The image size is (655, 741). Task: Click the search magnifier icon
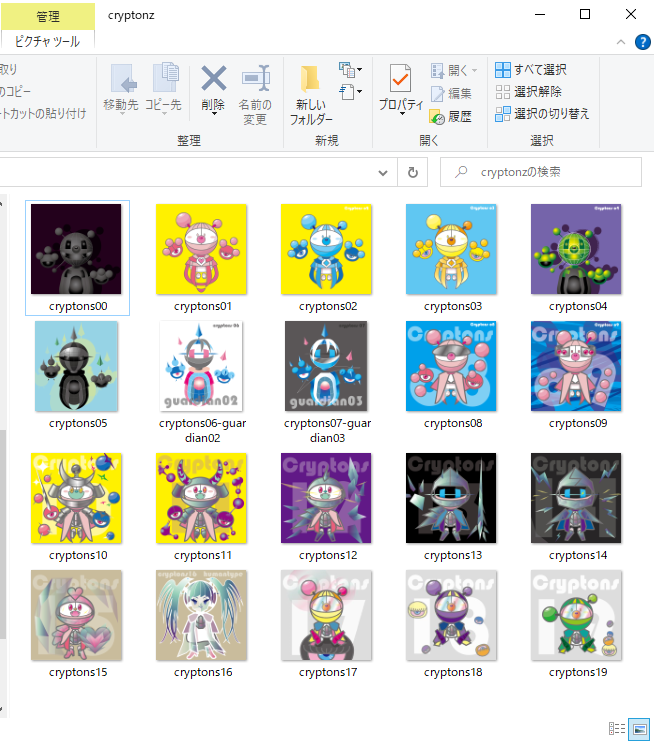click(461, 172)
